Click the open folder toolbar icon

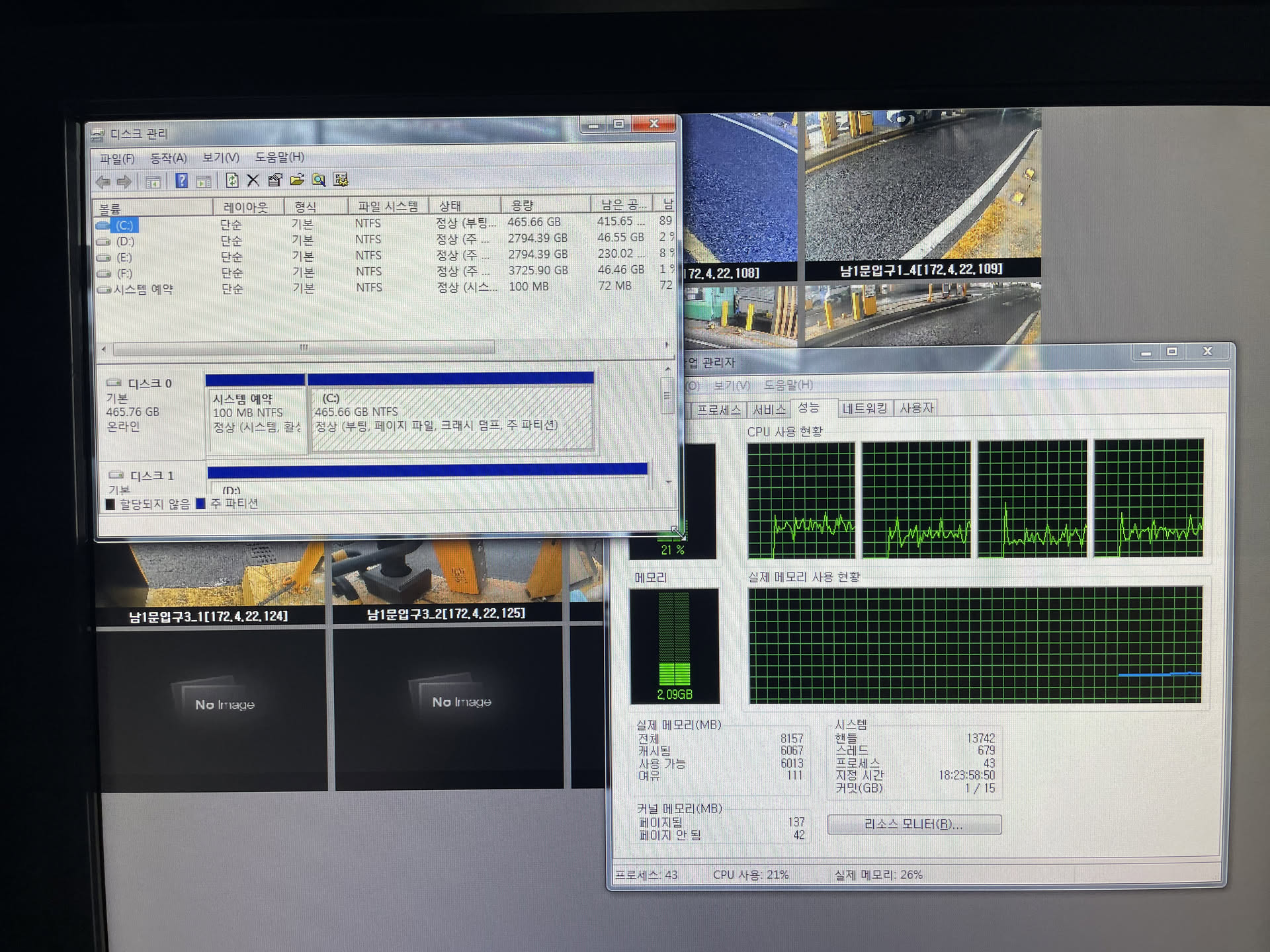coord(297,180)
